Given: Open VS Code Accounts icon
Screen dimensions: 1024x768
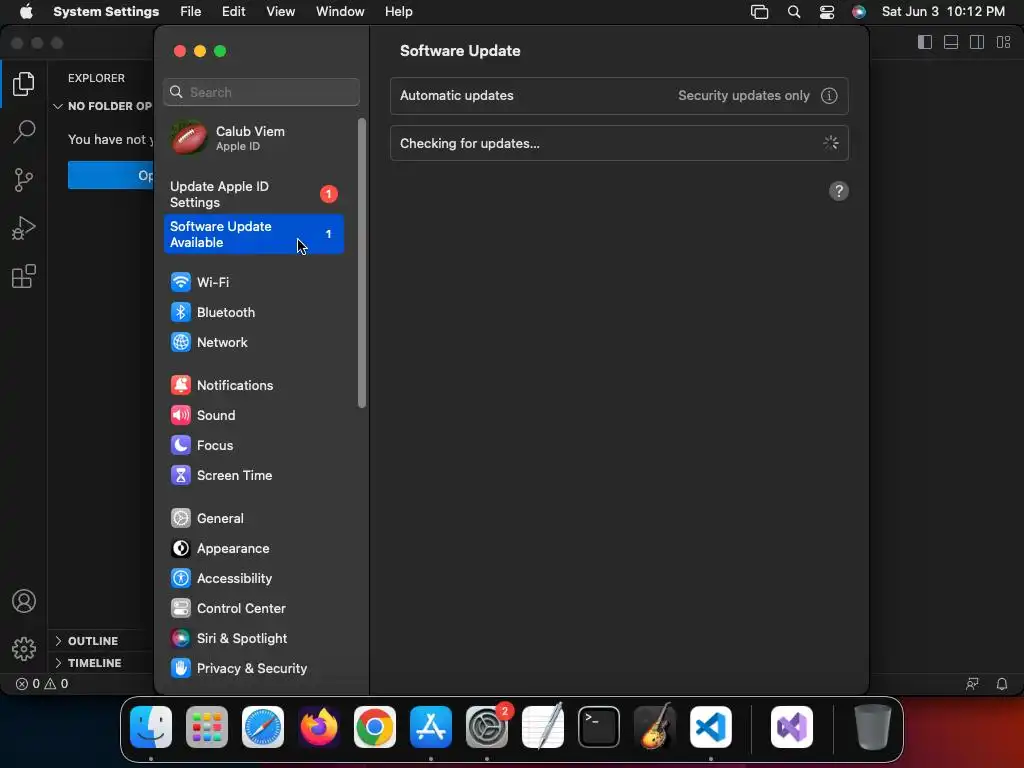Looking at the screenshot, I should coord(24,601).
